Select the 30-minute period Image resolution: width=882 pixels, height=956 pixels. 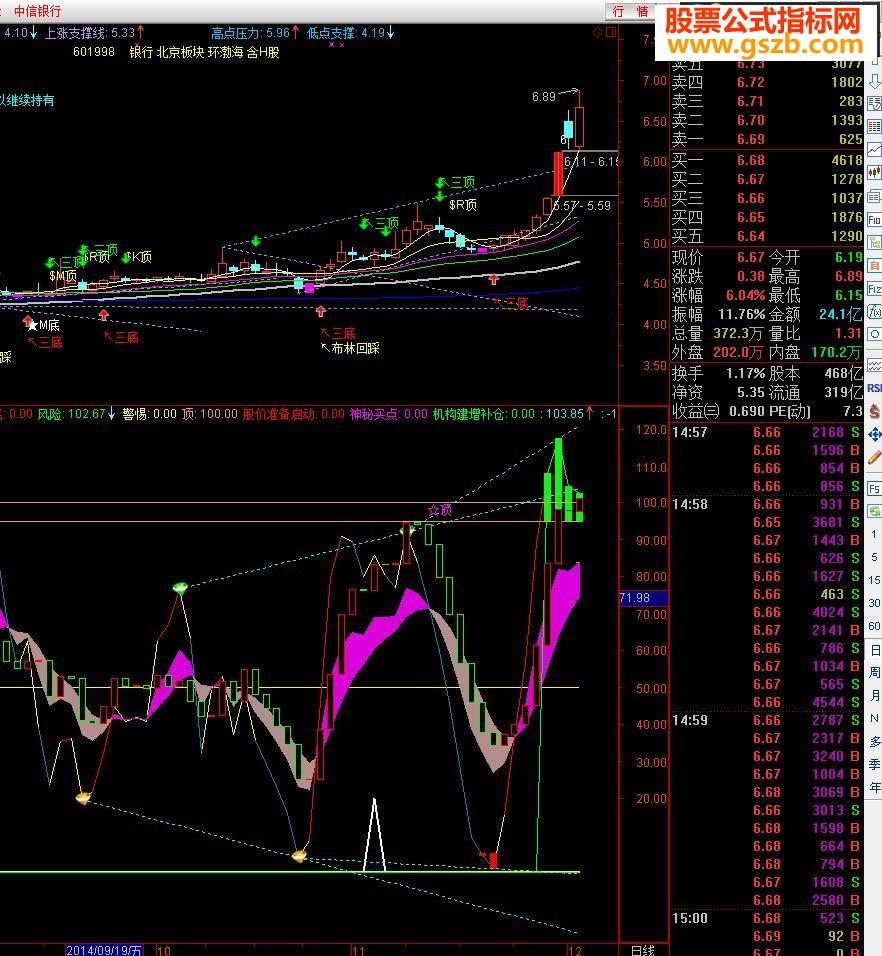point(874,603)
